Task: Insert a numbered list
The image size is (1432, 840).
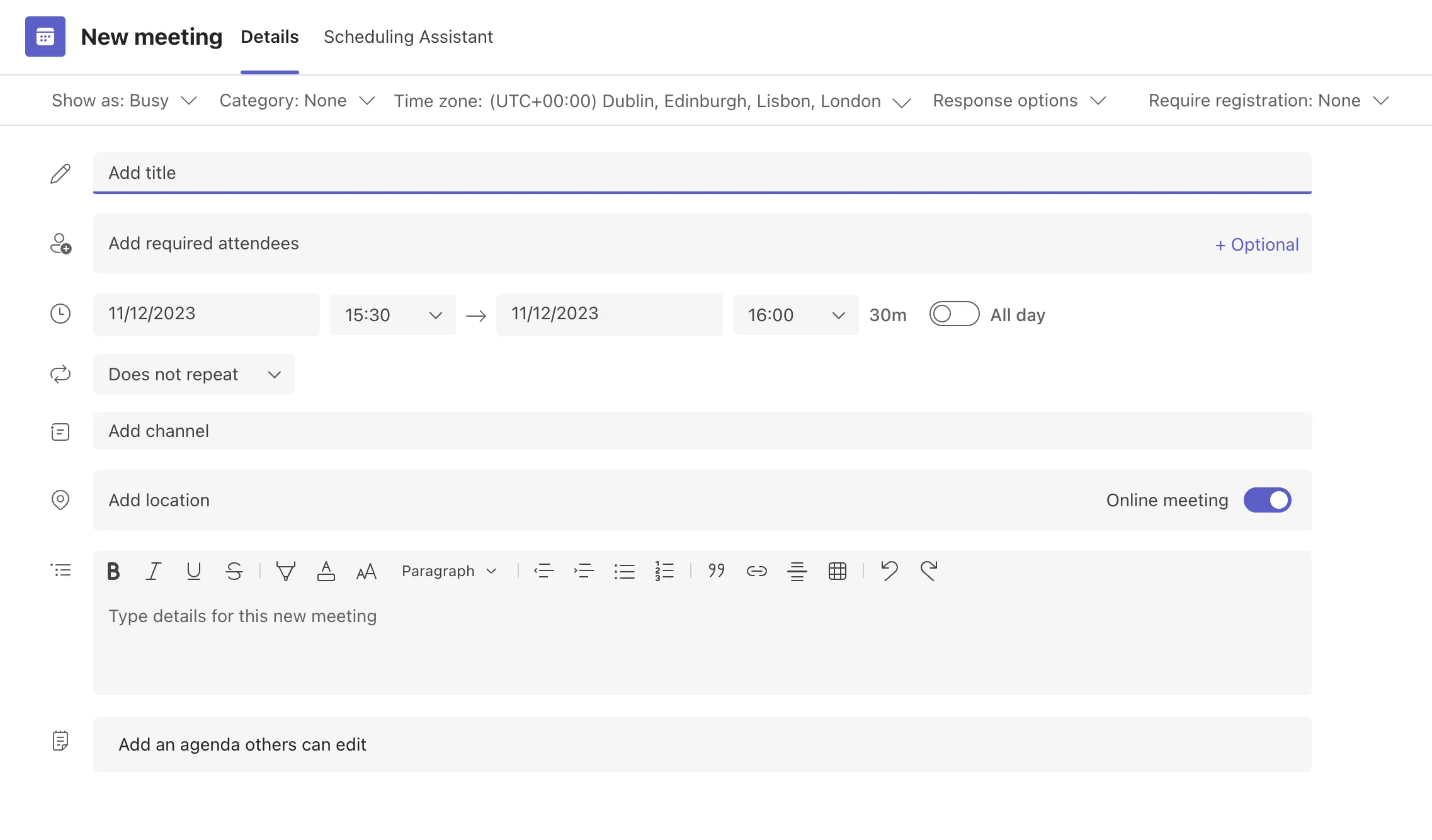Action: tap(664, 571)
